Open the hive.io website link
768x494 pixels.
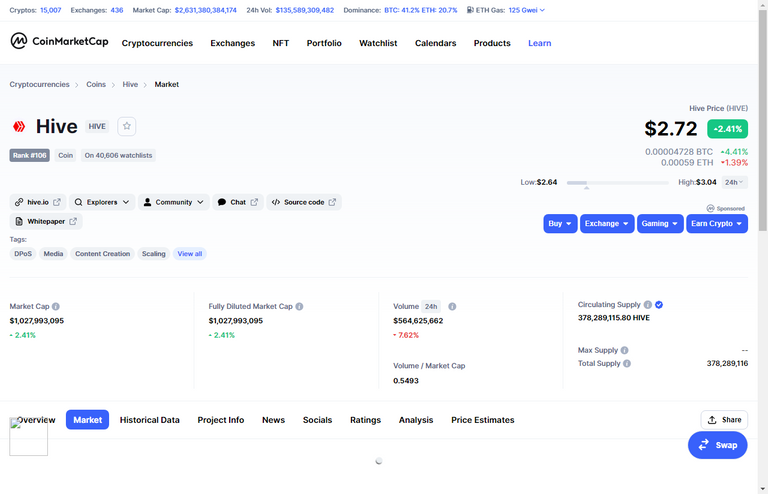(x=38, y=202)
